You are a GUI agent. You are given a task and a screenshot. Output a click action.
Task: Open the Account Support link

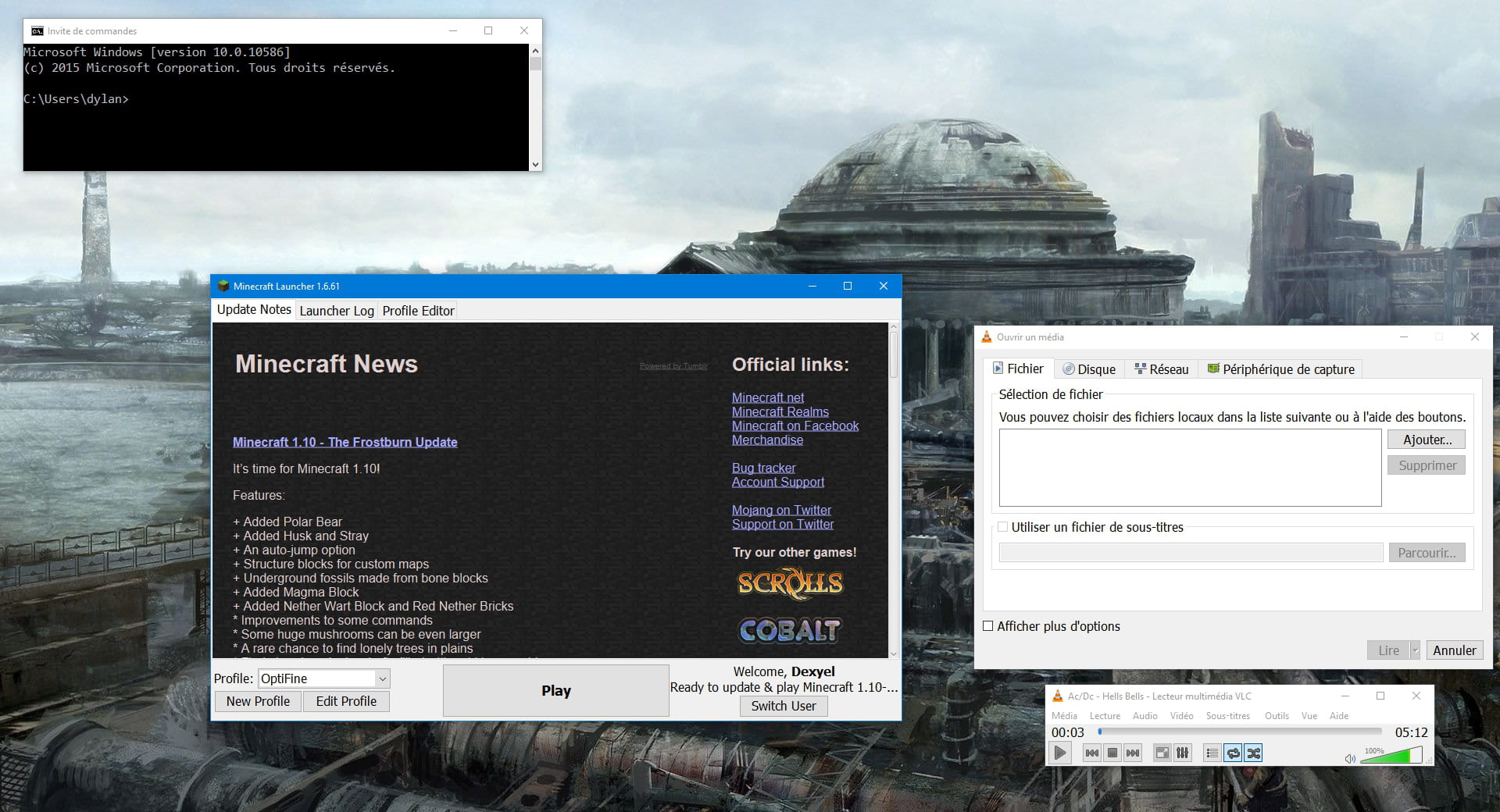point(778,482)
